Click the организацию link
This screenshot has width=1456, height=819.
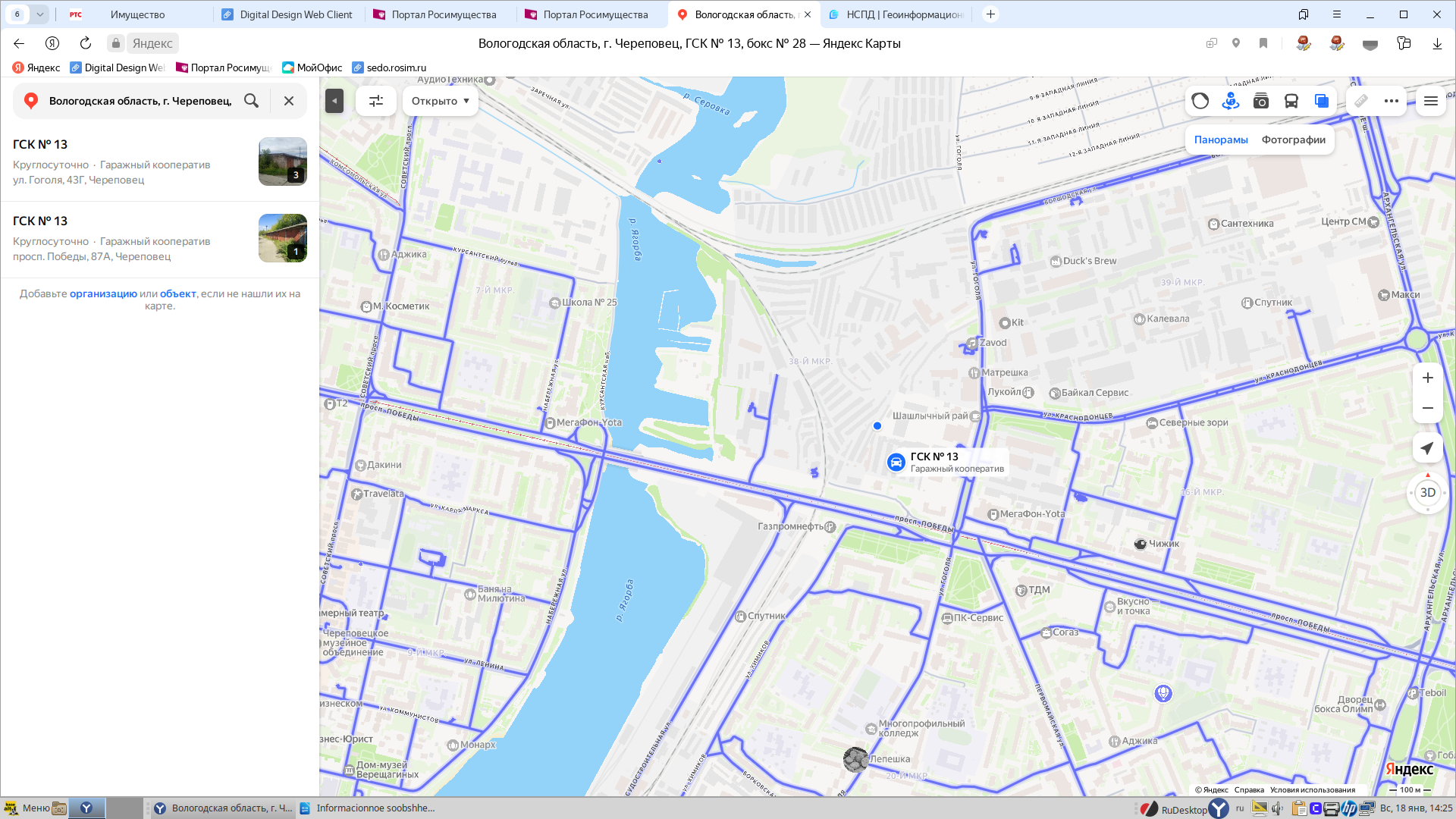[103, 293]
